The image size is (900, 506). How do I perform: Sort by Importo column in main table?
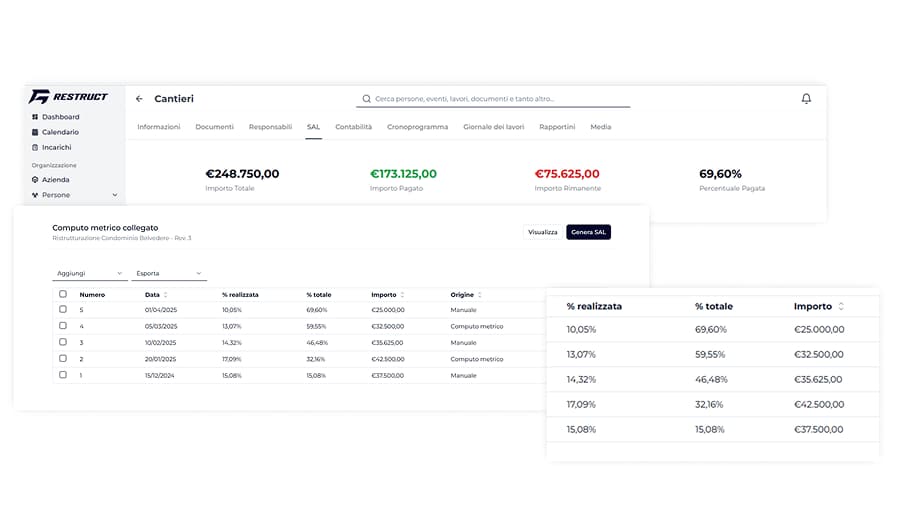coord(402,295)
